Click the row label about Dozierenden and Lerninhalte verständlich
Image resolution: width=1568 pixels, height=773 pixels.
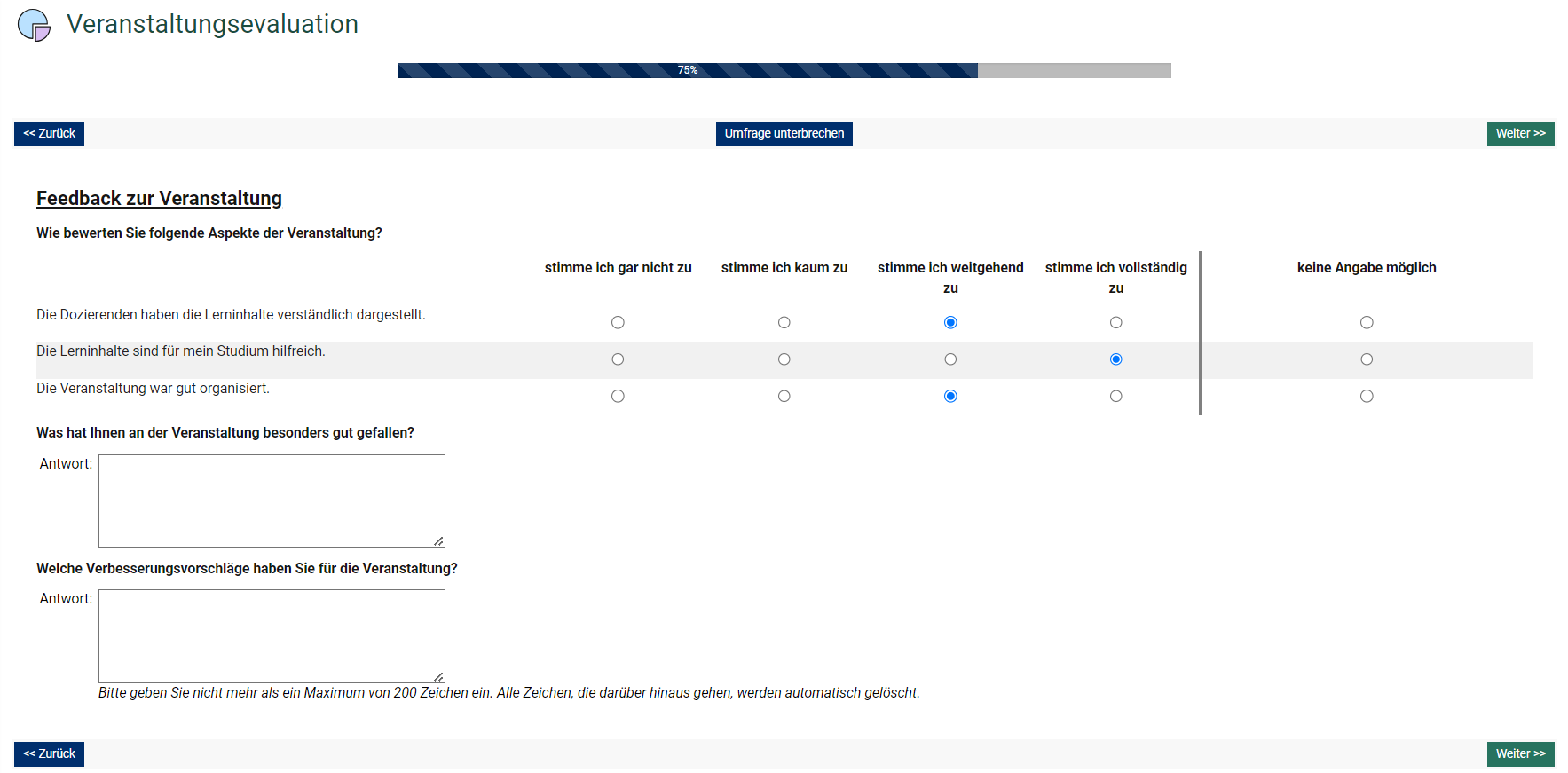(231, 315)
